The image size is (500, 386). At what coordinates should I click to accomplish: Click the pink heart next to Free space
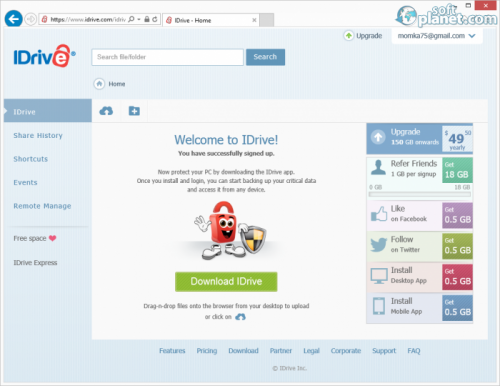click(52, 238)
